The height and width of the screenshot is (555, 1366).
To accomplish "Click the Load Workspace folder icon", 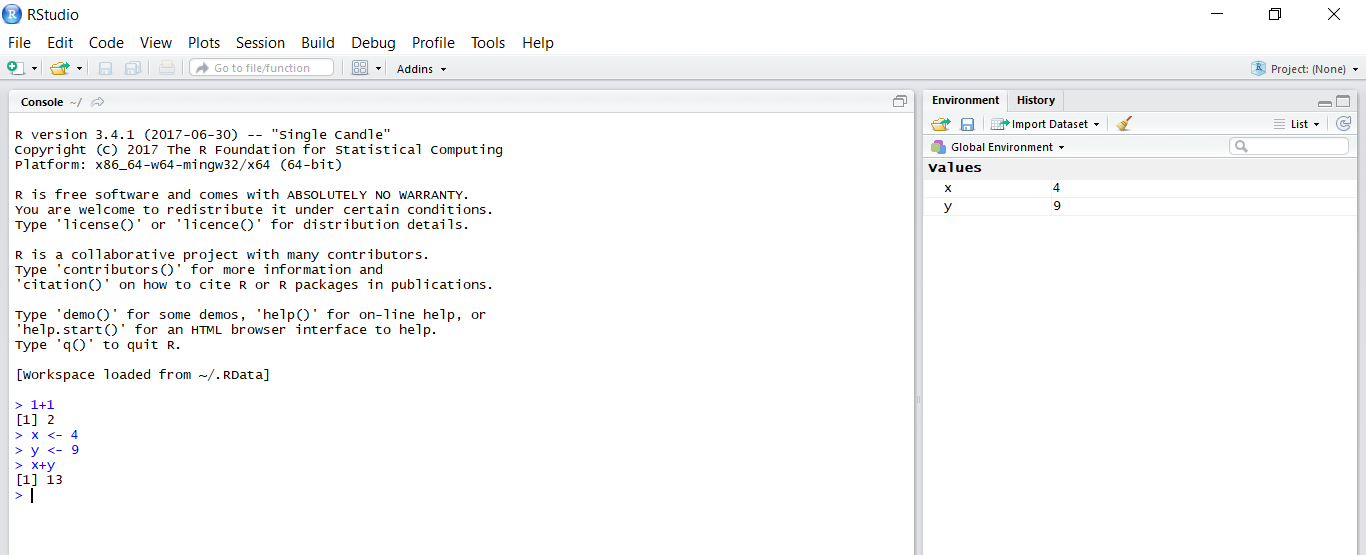I will click(x=940, y=124).
